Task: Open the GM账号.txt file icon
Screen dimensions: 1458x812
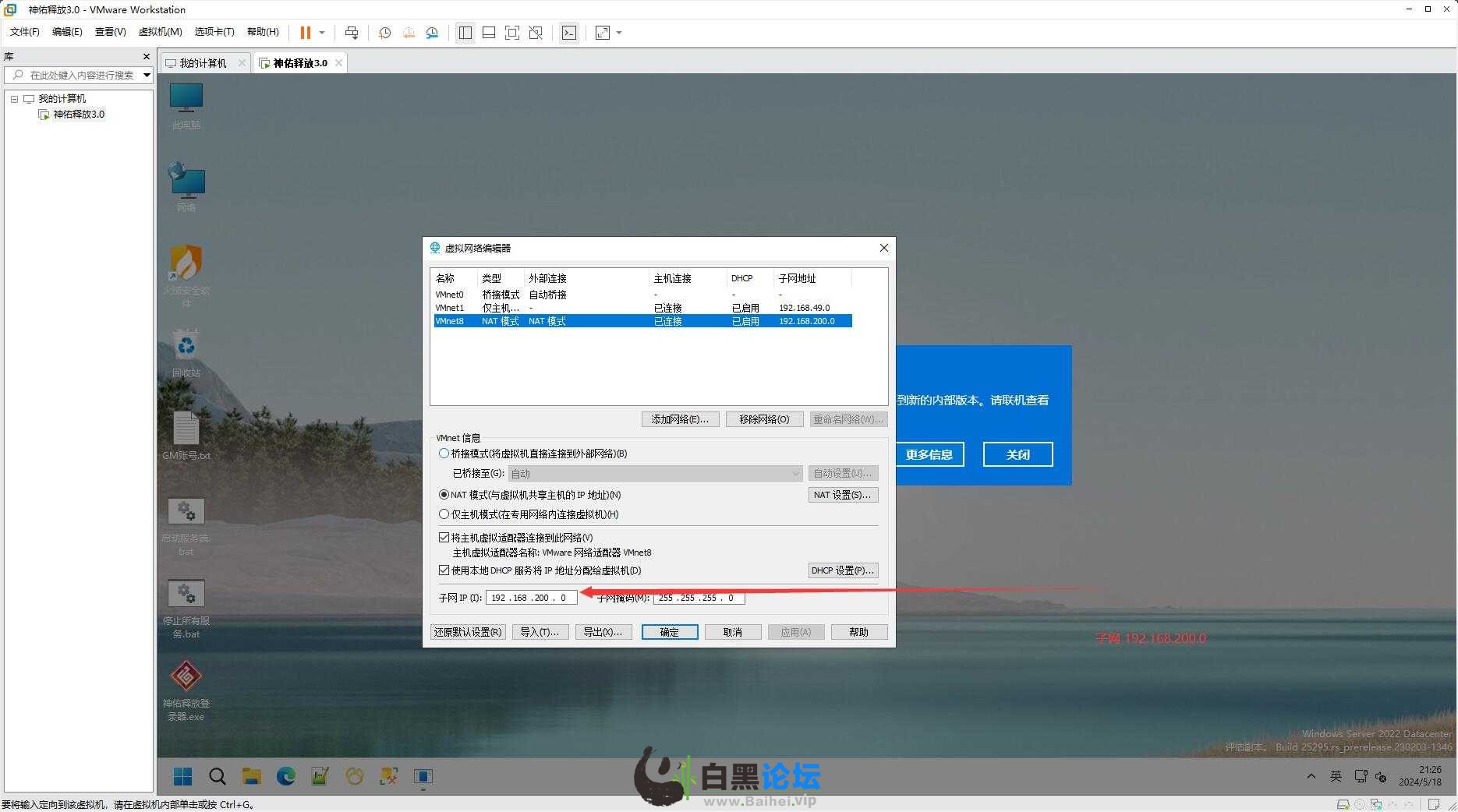Action: (186, 436)
